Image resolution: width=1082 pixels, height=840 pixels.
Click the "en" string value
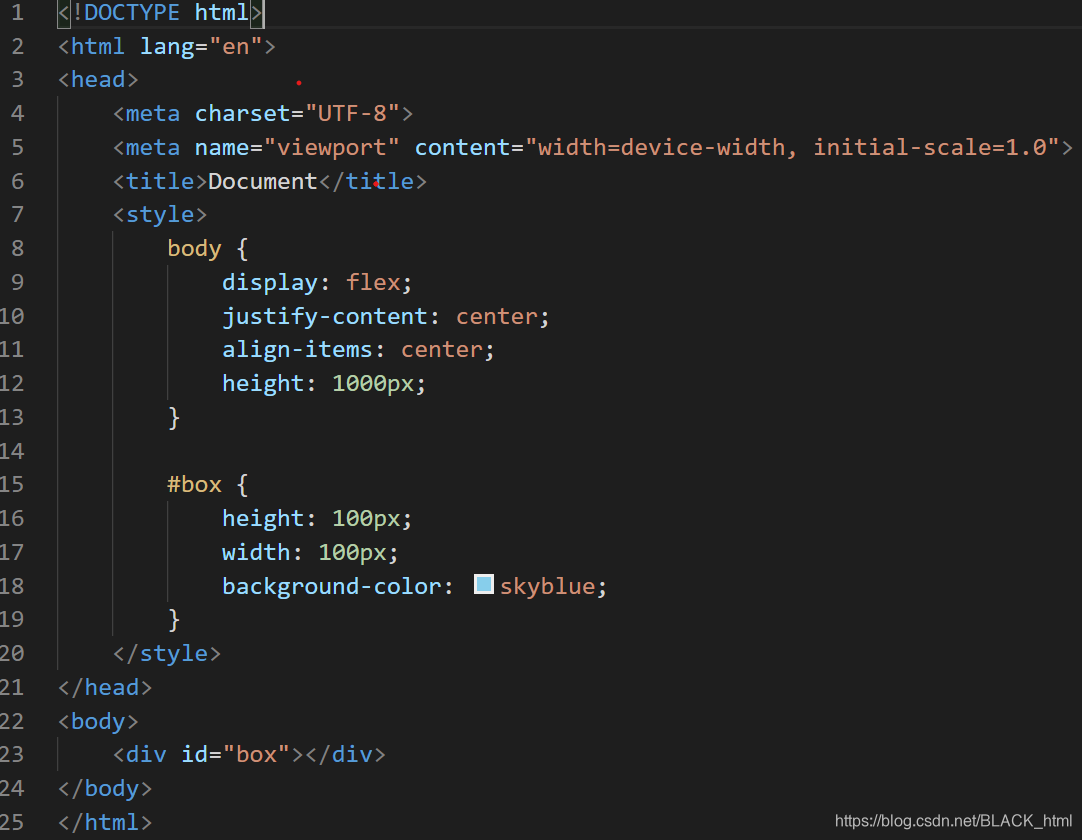click(x=235, y=46)
